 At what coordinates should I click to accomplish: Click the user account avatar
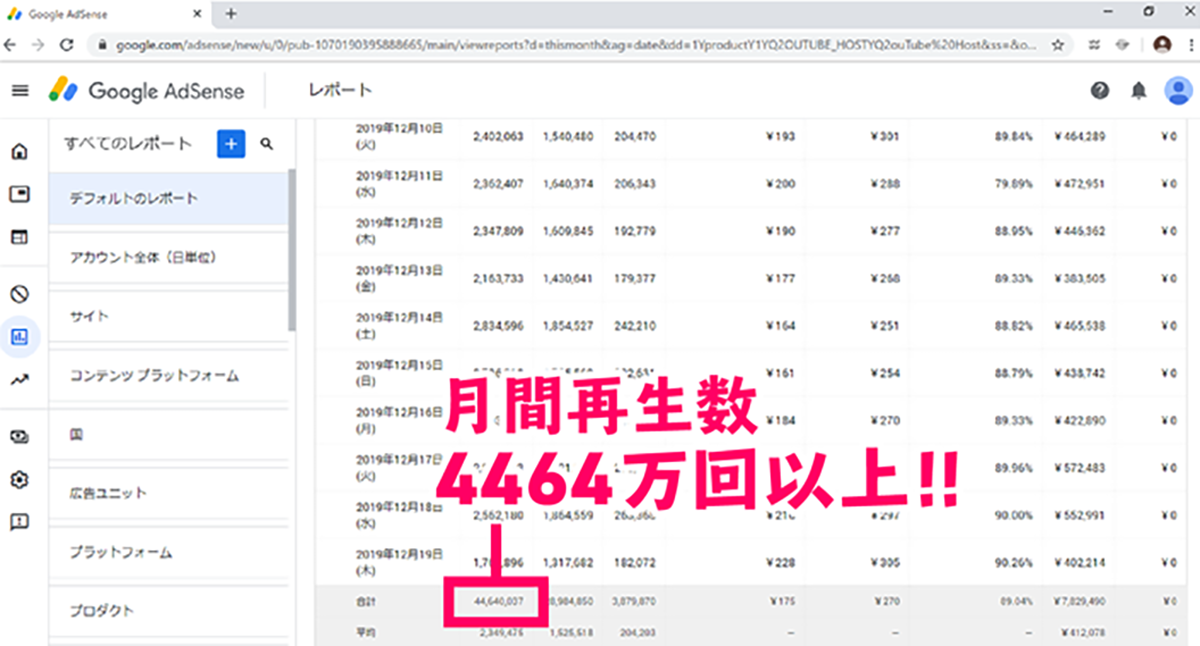(x=1178, y=91)
